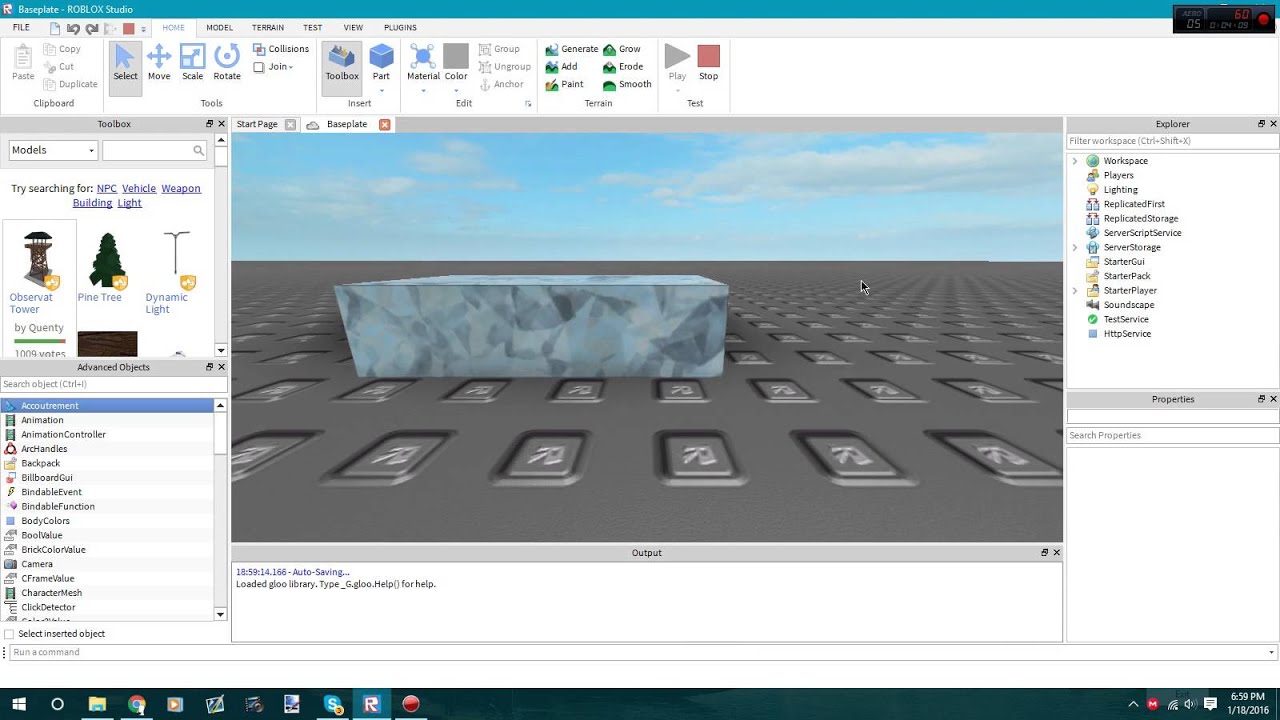Insert a Part with the Part icon
Screen dimensions: 1280x720
pyautogui.click(x=381, y=56)
